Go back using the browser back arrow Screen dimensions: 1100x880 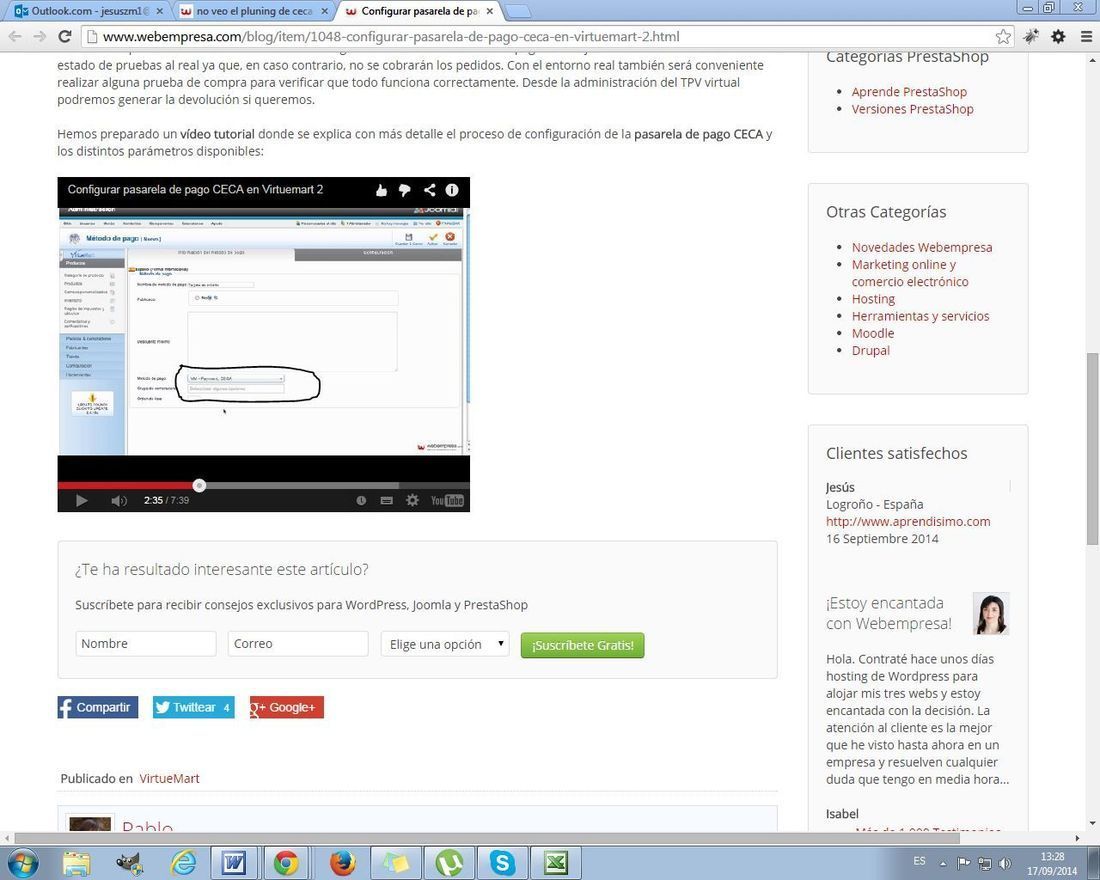pos(15,36)
